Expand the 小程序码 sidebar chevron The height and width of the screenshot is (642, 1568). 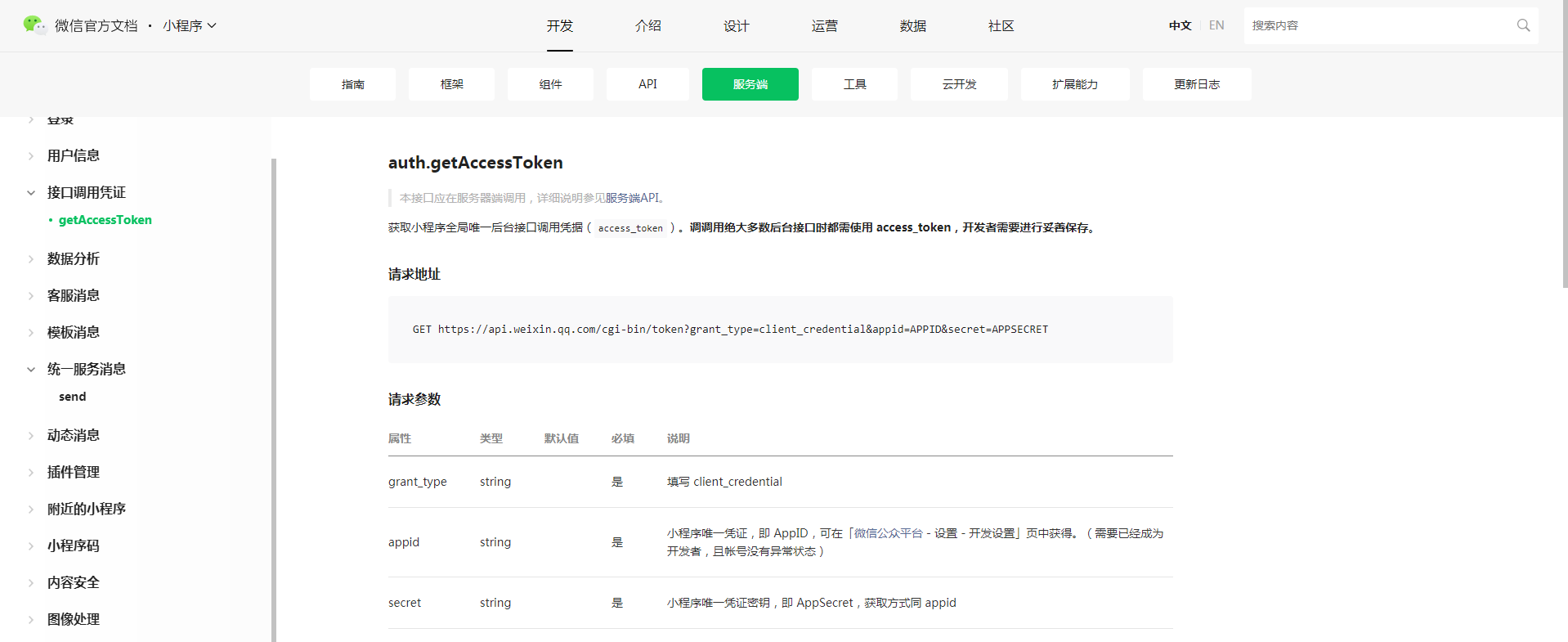point(31,545)
